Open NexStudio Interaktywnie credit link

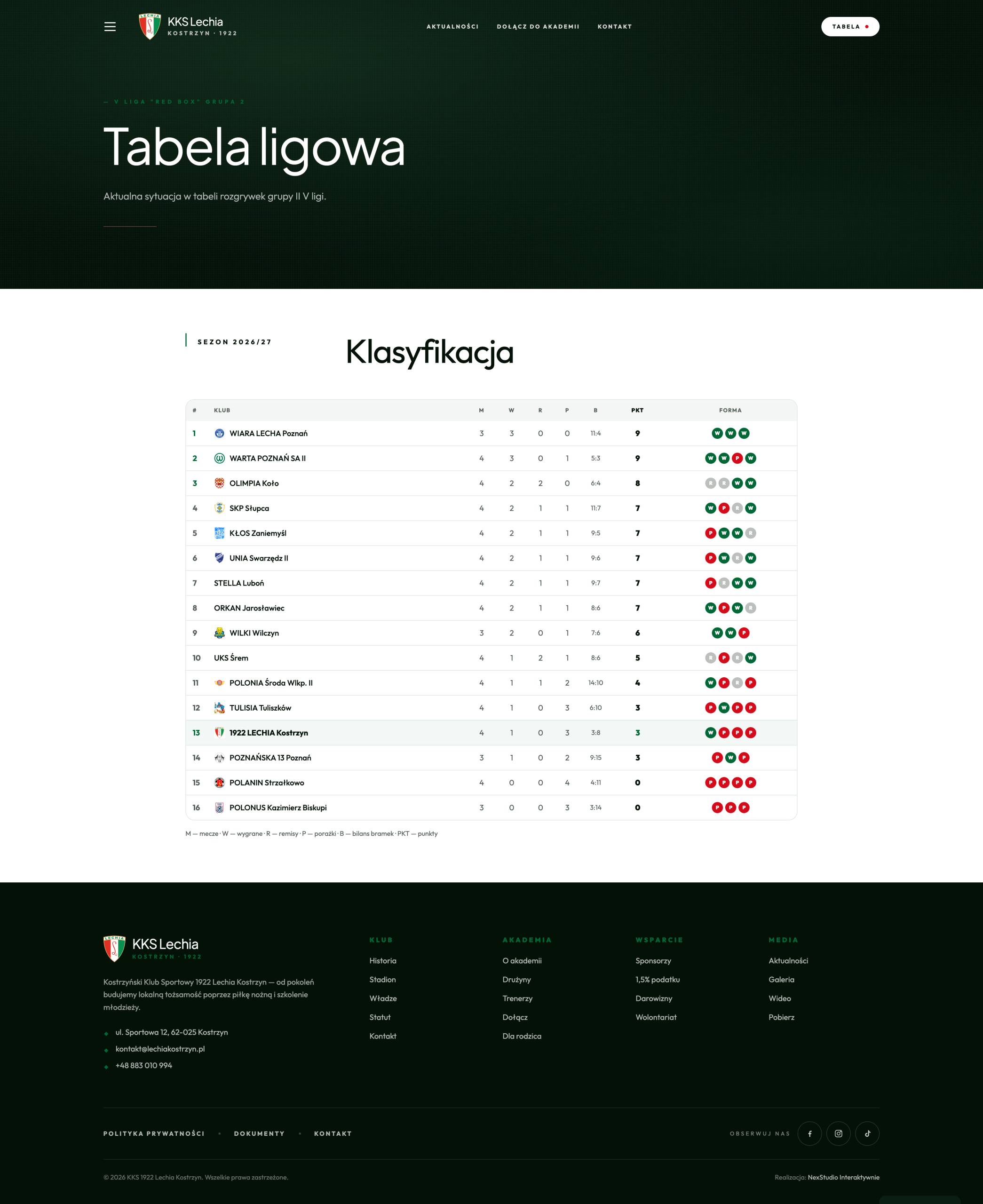(843, 1177)
